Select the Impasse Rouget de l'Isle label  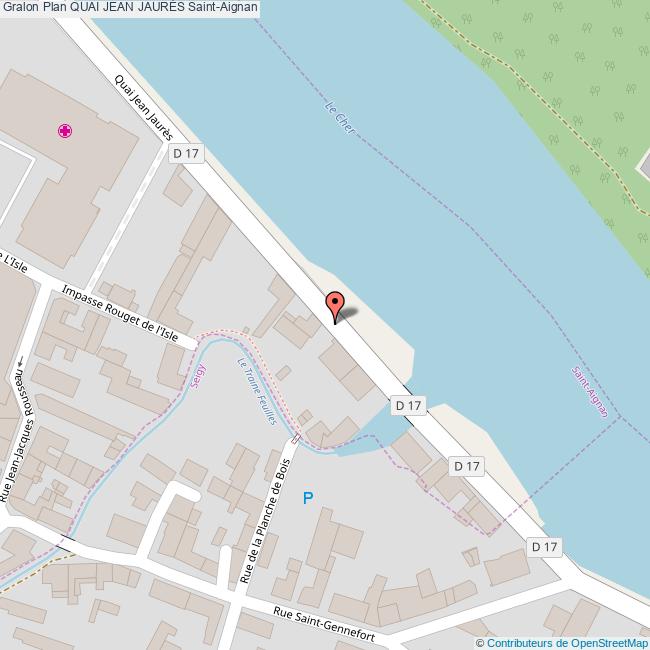[x=120, y=313]
